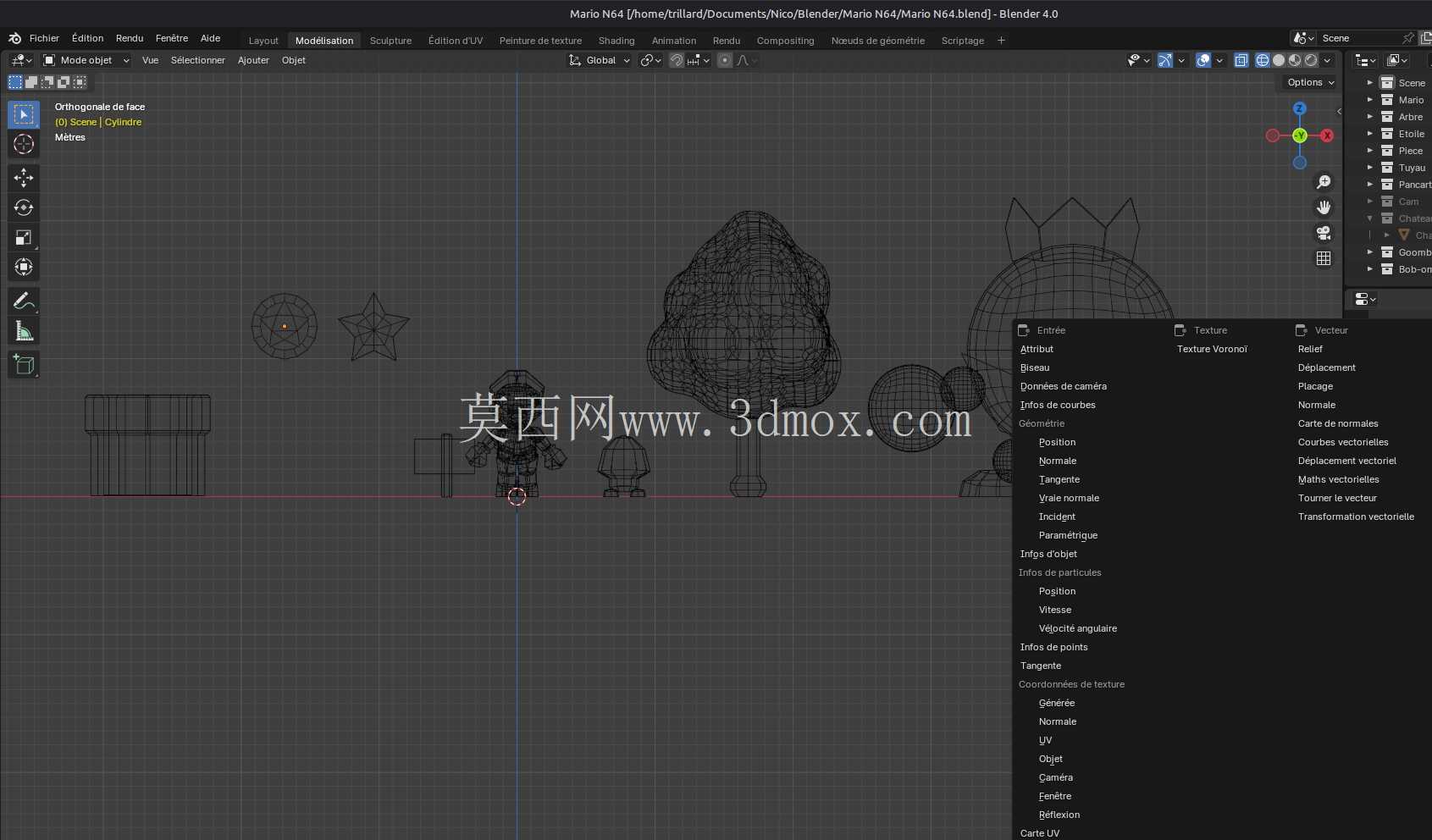Viewport: 1432px width, 840px height.
Task: Click the pan hand icon
Action: pos(1324,207)
